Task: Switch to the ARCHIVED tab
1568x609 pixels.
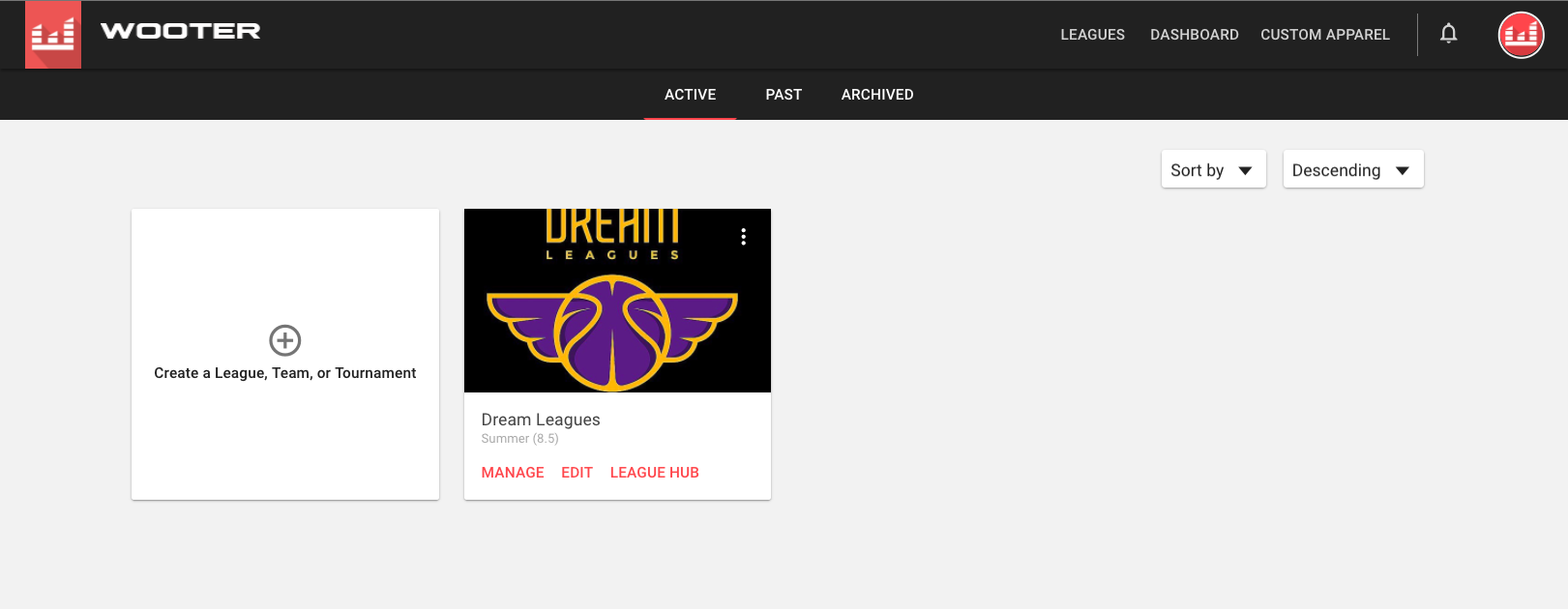Action: pos(877,95)
